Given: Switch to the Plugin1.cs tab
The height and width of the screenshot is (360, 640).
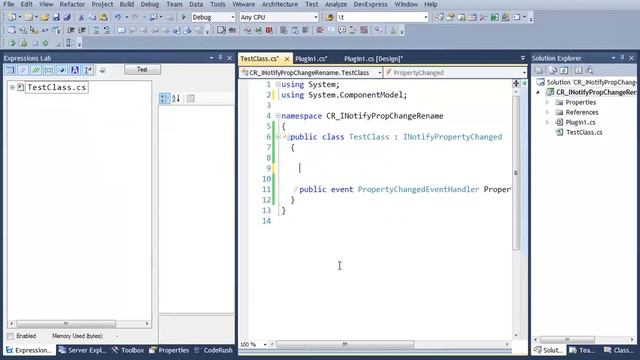Looking at the screenshot, I should coord(311,59).
